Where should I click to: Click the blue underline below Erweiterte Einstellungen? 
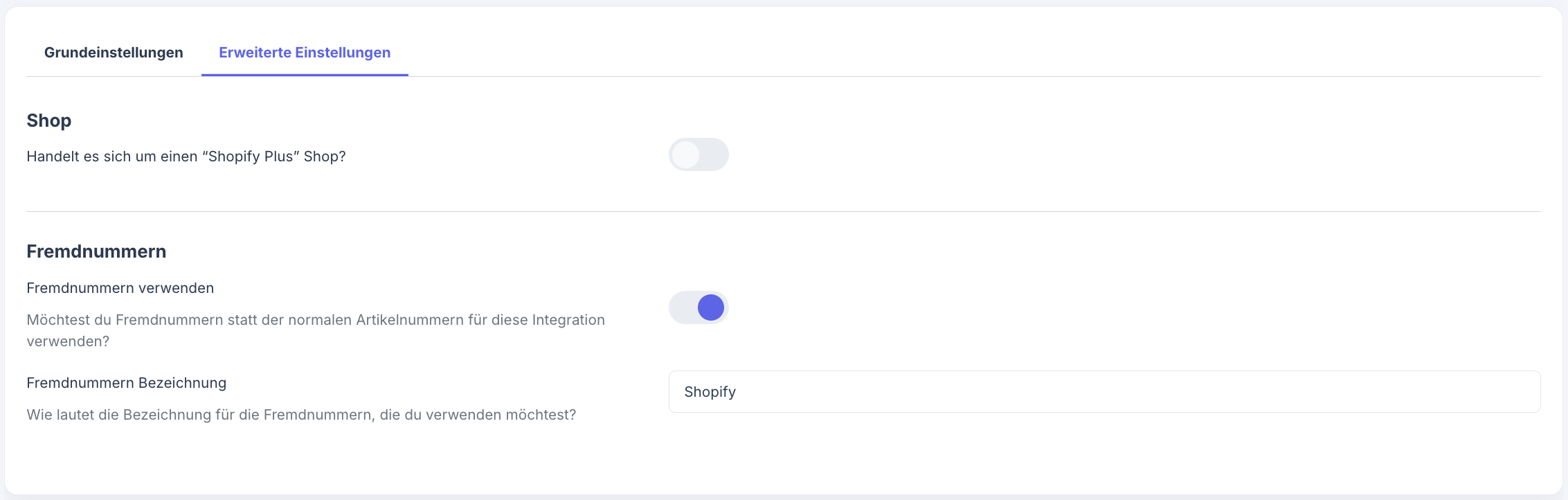pos(305,75)
